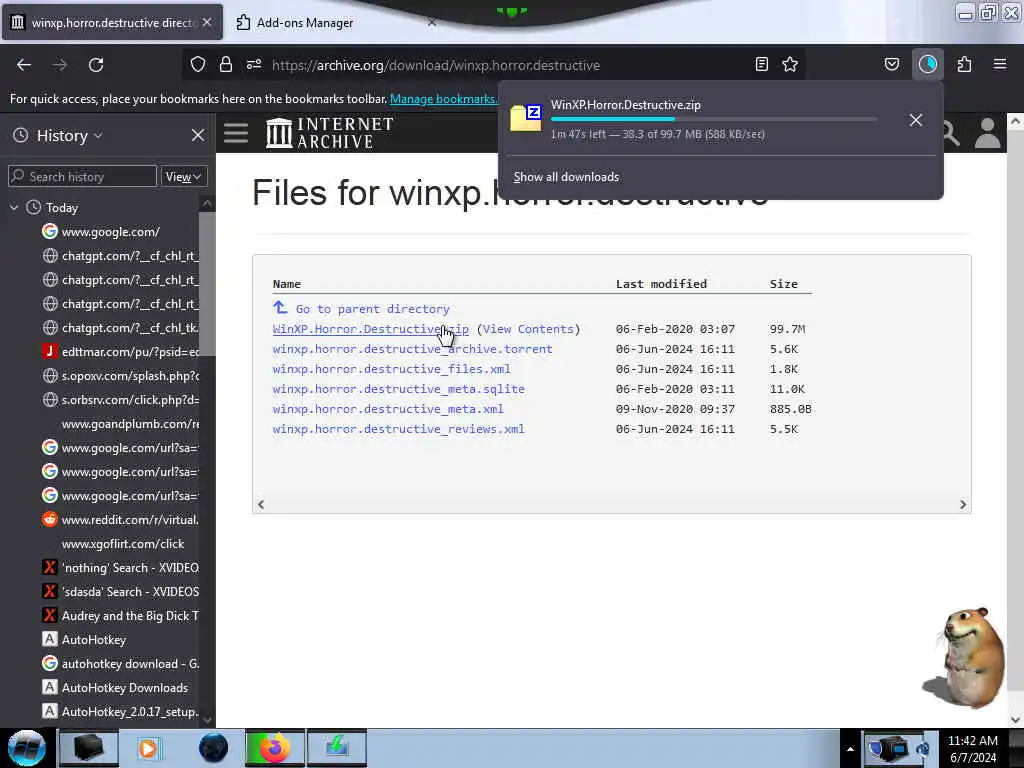Open winxp.horror.destructive_meta.sqlite

tap(398, 389)
